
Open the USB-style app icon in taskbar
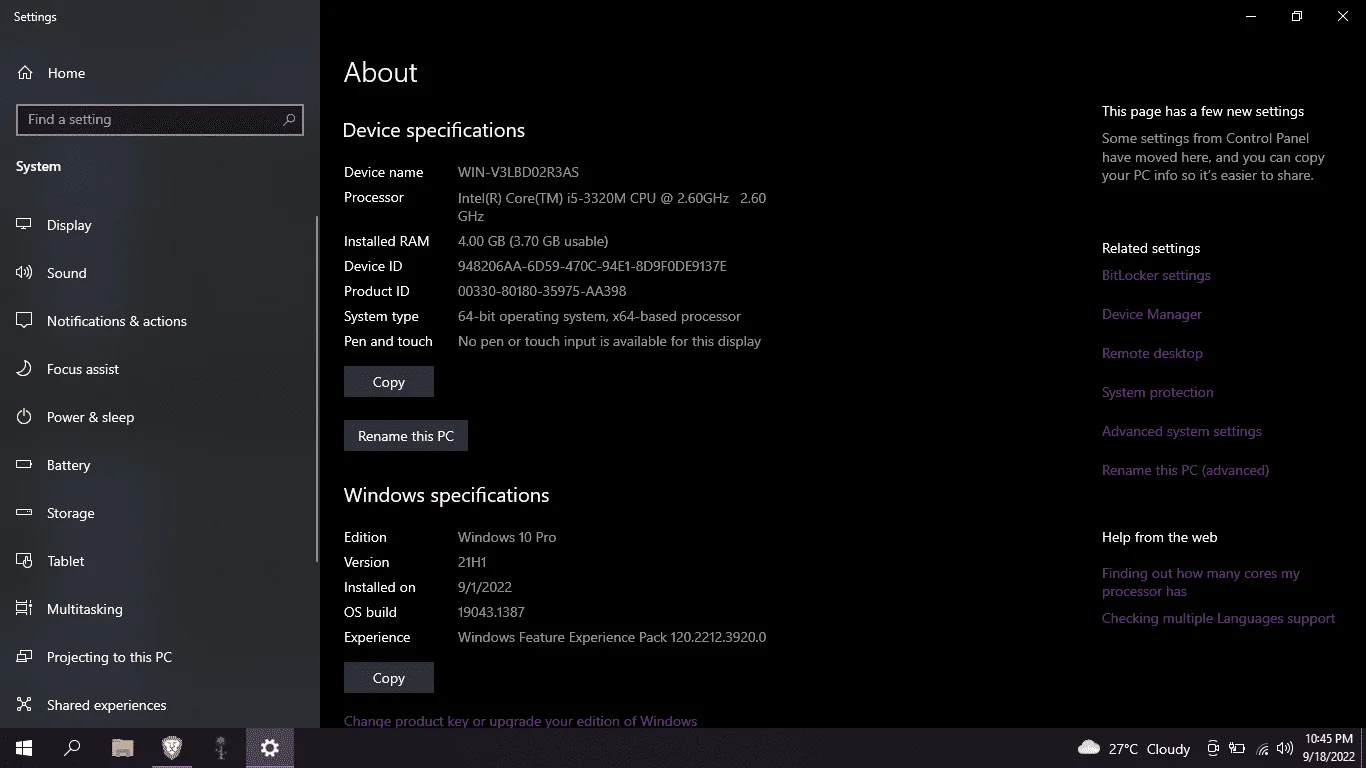(221, 748)
